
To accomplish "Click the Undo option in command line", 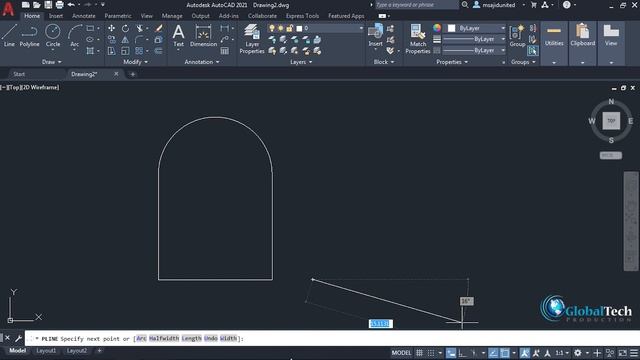I will point(211,338).
